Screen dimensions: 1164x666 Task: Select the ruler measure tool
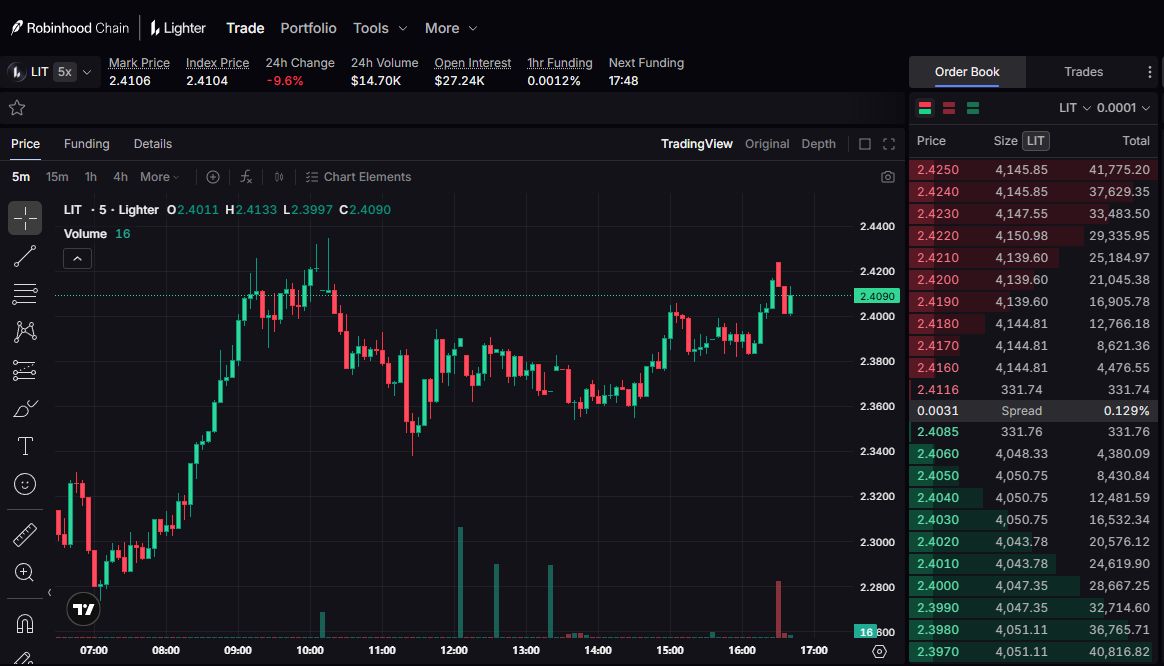click(x=24, y=535)
